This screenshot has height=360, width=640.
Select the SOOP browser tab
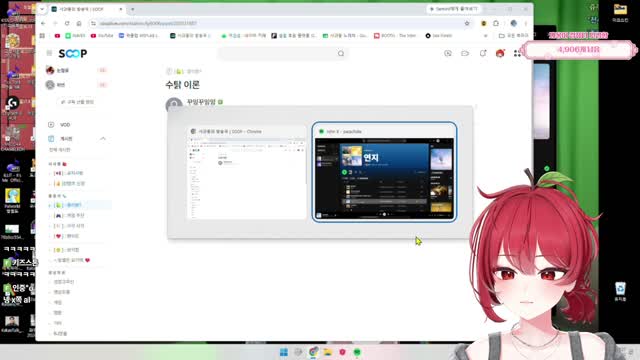84,9
